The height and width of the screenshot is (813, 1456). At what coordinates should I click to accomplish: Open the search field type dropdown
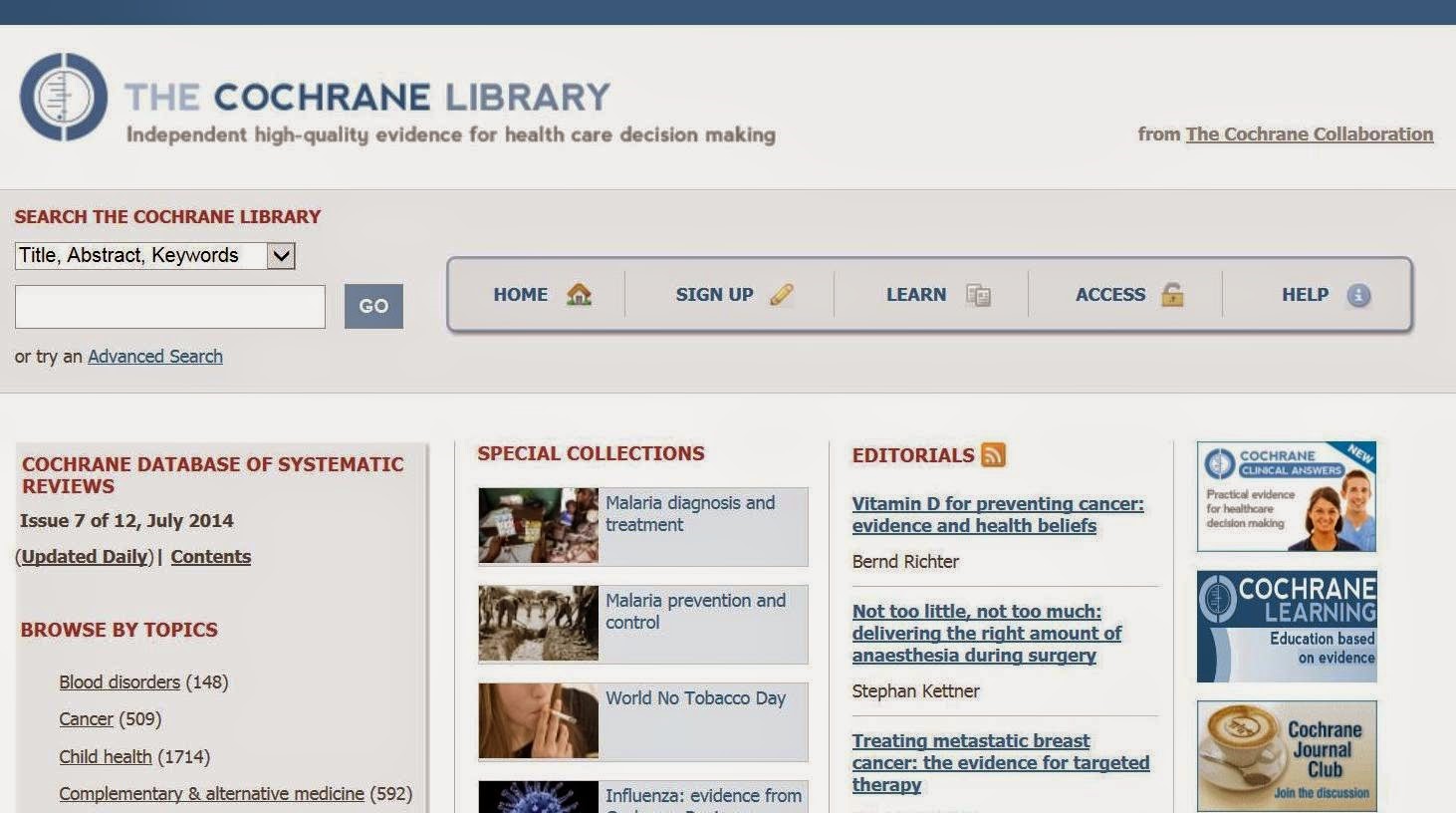coord(154,256)
